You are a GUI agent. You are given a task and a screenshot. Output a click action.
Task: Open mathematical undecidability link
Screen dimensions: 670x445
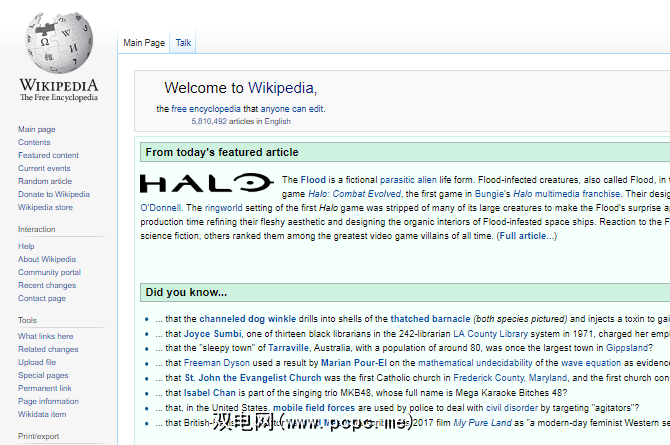click(475, 363)
